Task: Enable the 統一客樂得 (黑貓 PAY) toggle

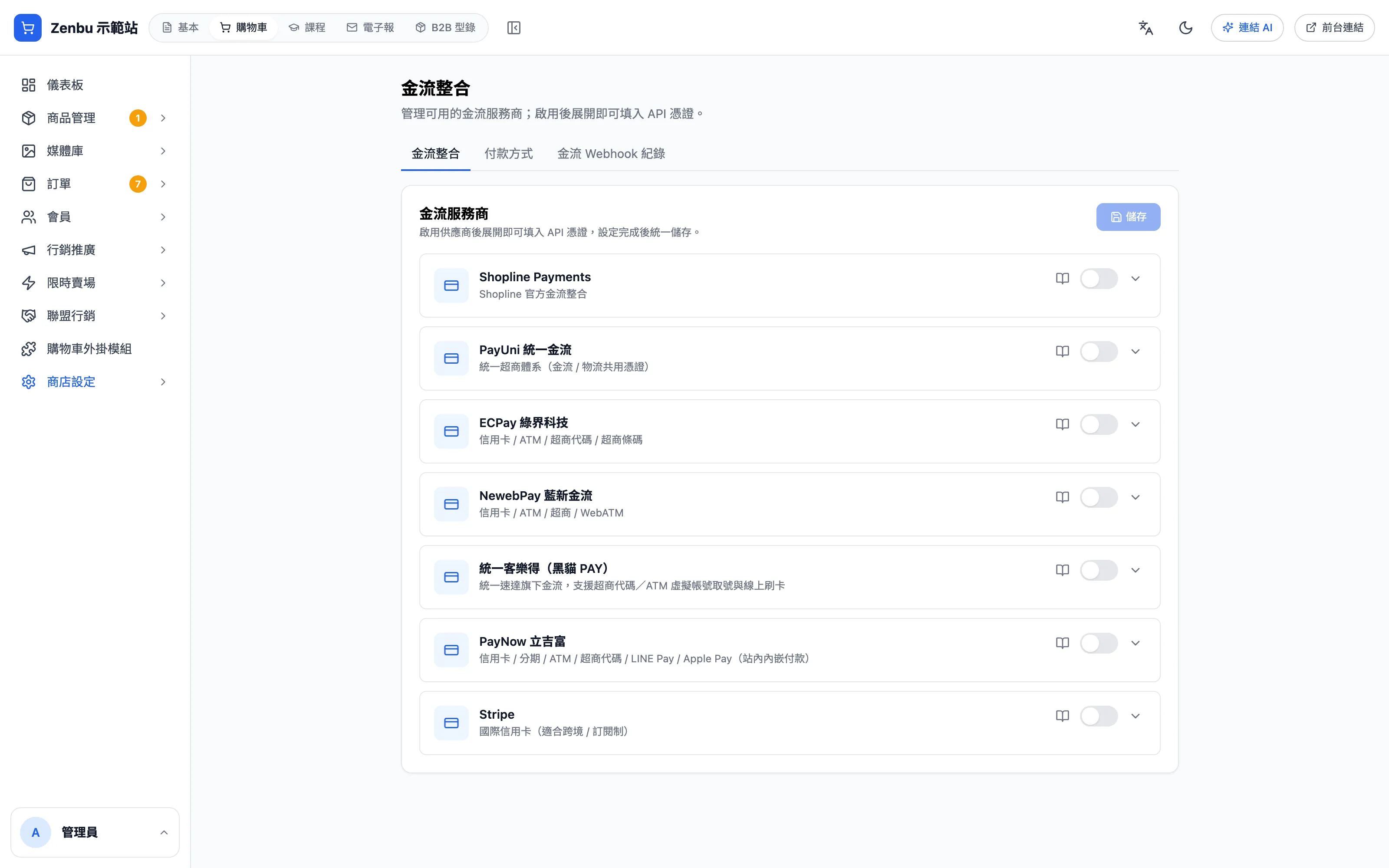Action: (x=1099, y=570)
